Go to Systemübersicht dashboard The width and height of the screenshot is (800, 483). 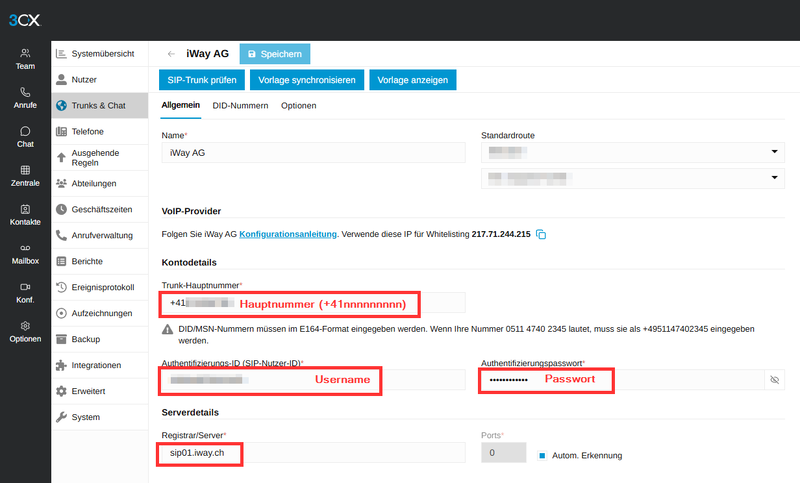coord(99,54)
